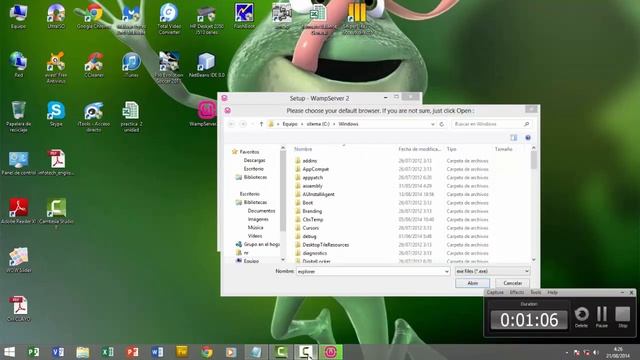Click the Windows Start button
Viewport: 640px width, 360px height.
tap(9, 352)
